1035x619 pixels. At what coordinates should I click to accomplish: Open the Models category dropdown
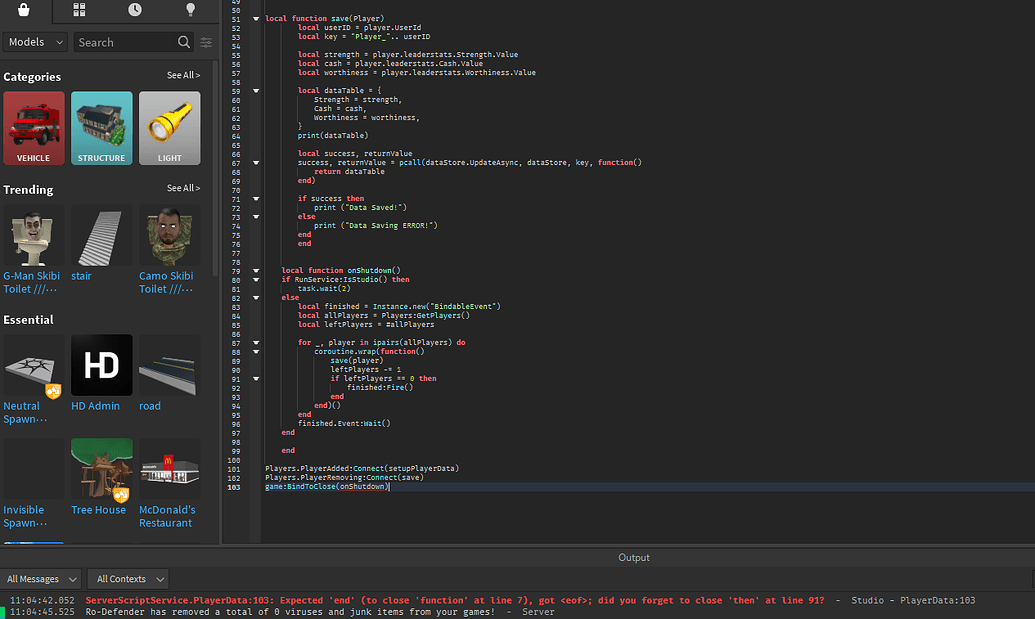pos(35,42)
